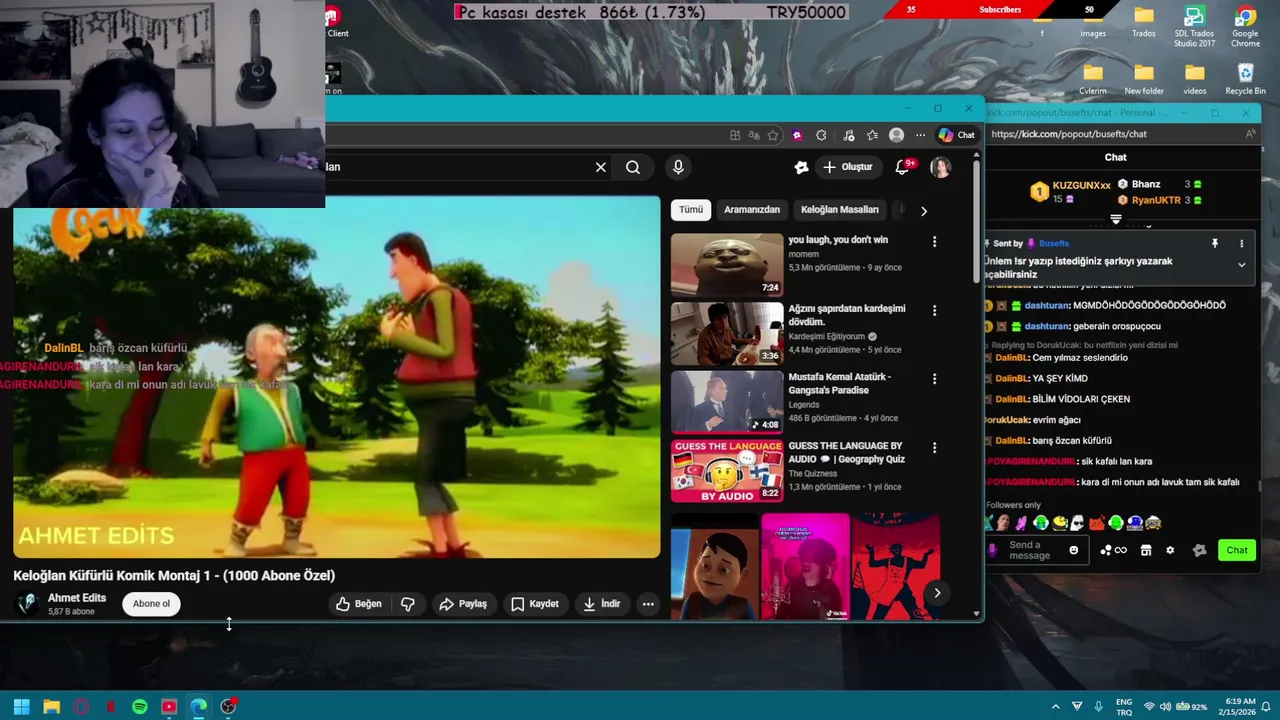Viewport: 1280px width, 720px height.
Task: Click the Paylaş share button
Action: click(463, 604)
